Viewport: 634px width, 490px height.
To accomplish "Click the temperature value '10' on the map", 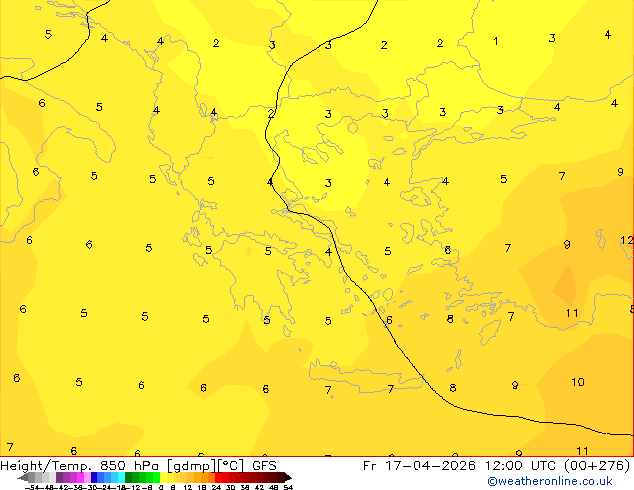I will pyautogui.click(x=578, y=382).
